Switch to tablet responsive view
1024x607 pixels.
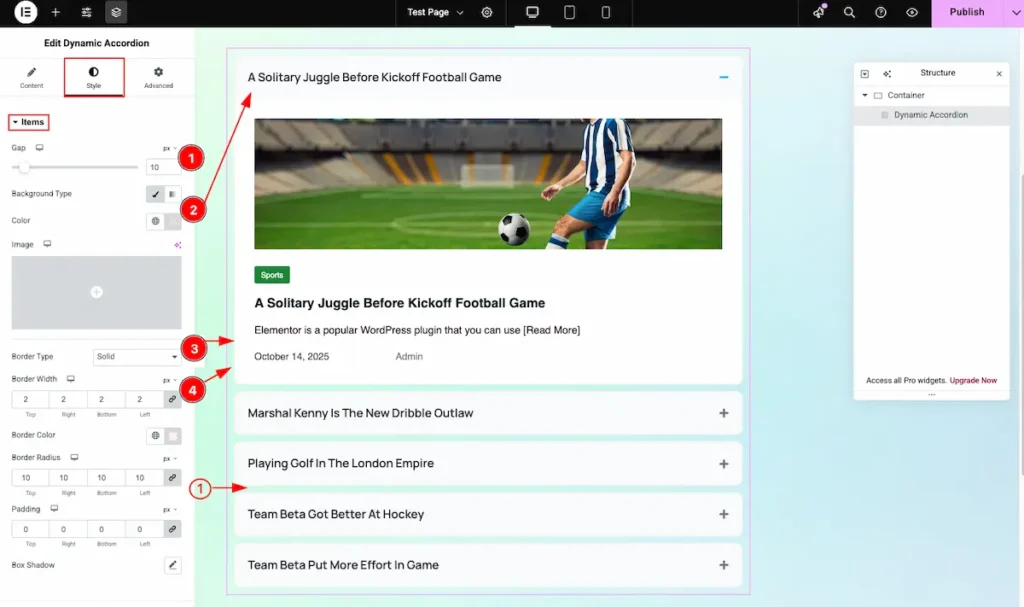(569, 13)
